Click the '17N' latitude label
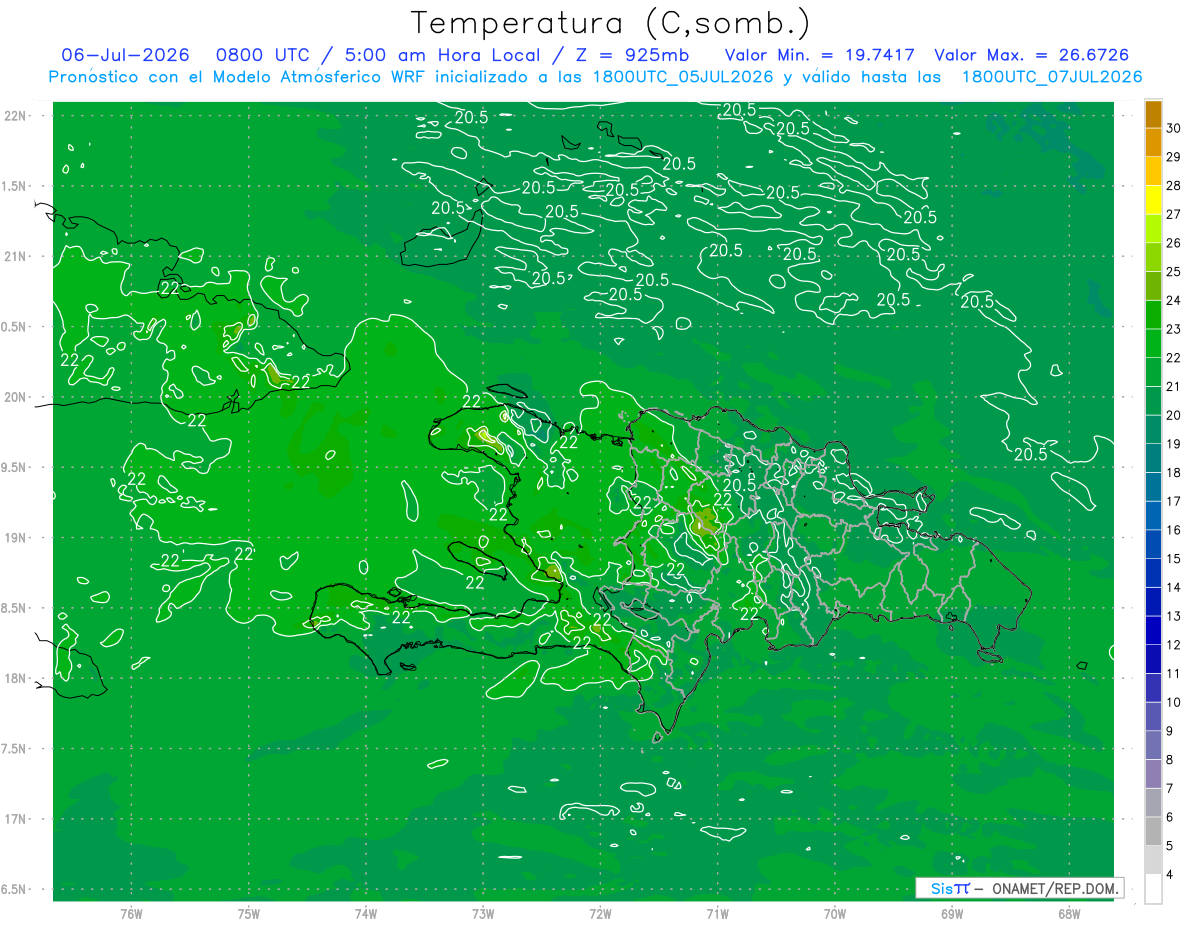The image size is (1200, 927). (15, 819)
